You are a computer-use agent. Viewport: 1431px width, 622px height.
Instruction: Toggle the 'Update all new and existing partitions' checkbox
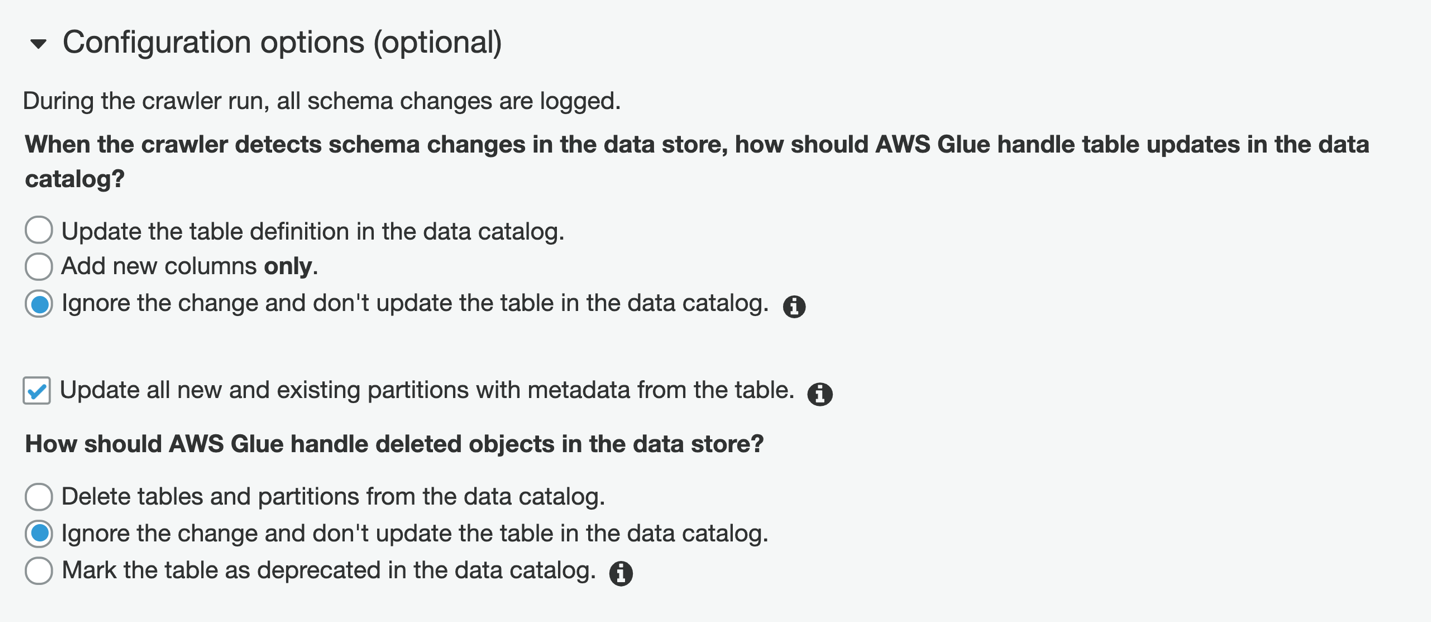point(37,391)
